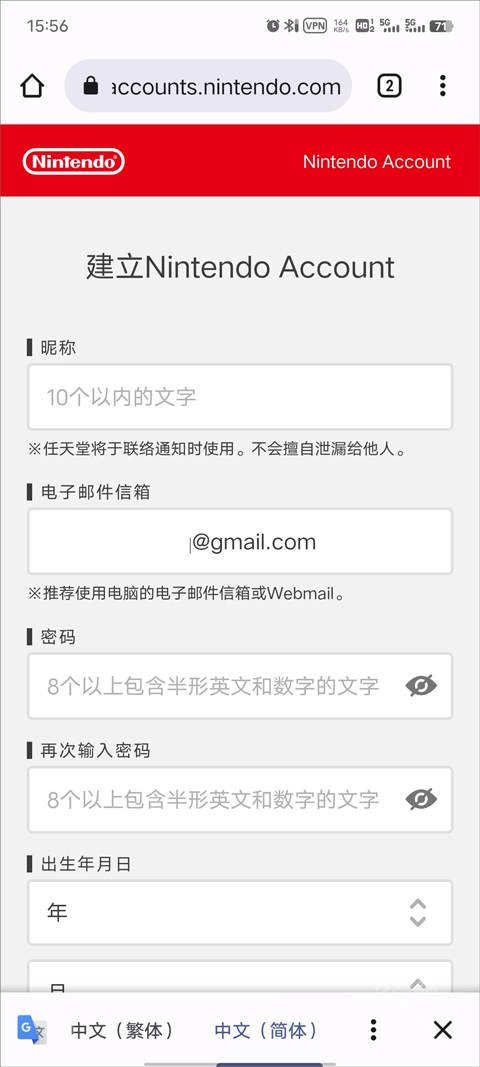
Task: Close the translation bar
Action: [443, 1030]
